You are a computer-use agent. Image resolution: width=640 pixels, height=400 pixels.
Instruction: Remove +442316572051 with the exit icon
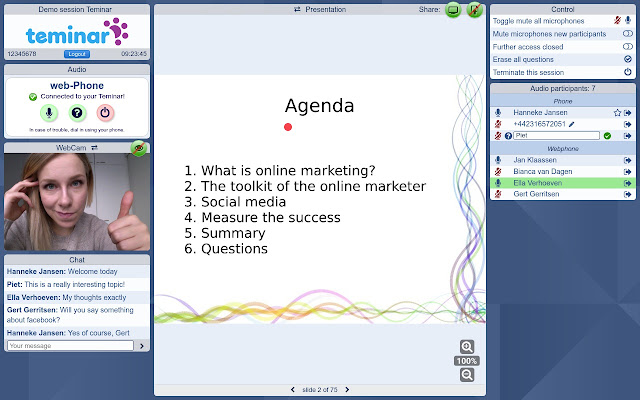[628, 124]
